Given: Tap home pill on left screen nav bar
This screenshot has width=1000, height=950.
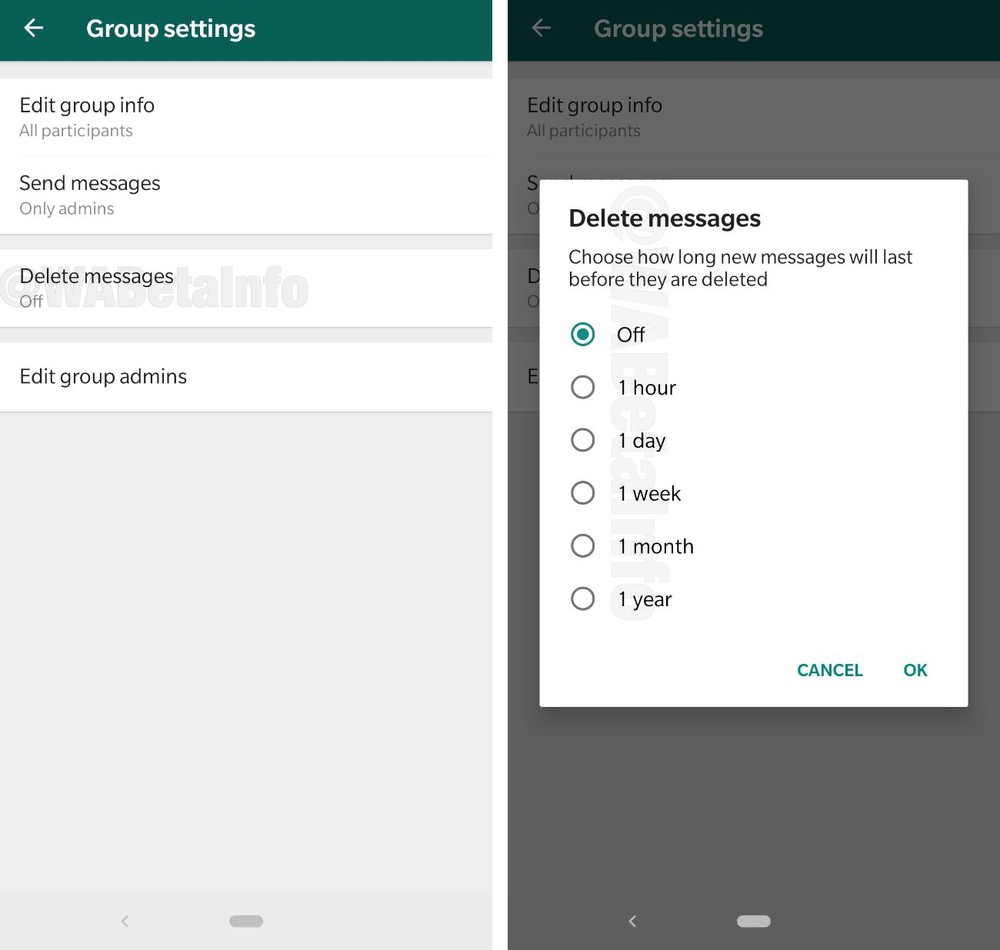Looking at the screenshot, I should (x=246, y=921).
